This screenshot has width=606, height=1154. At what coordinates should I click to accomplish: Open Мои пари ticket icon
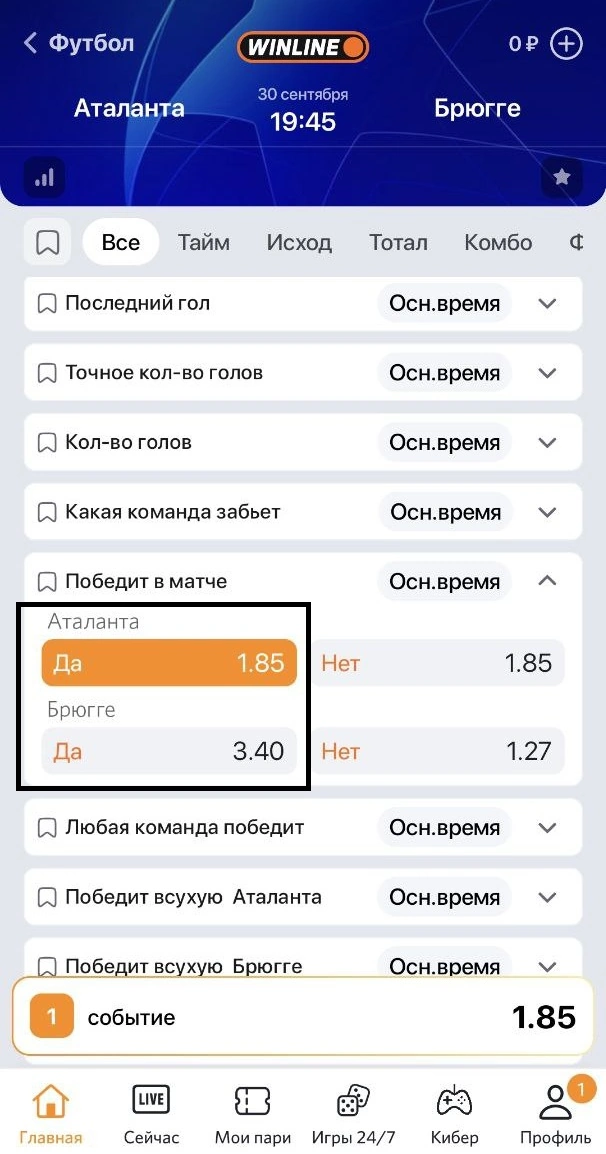click(252, 1102)
